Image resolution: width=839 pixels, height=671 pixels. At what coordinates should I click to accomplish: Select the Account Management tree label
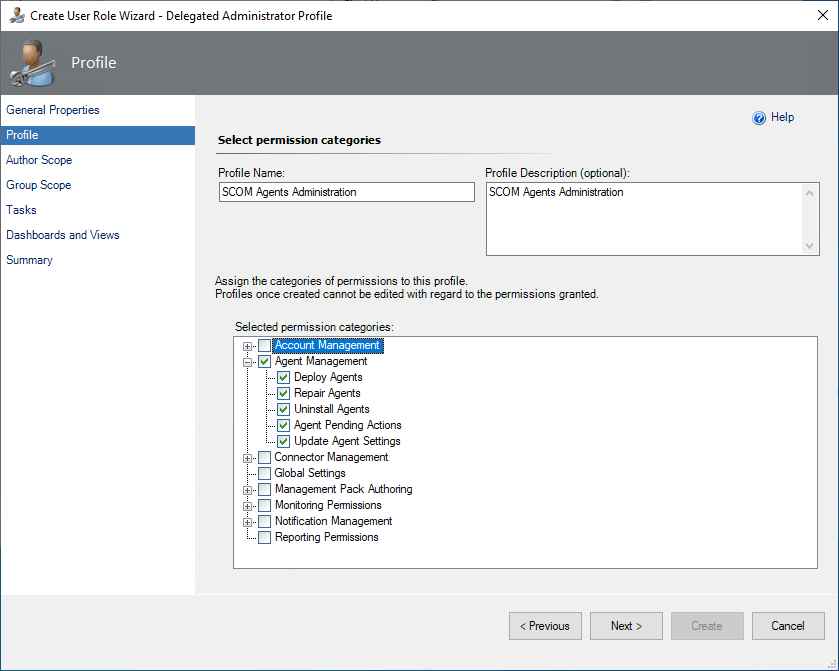pos(327,346)
